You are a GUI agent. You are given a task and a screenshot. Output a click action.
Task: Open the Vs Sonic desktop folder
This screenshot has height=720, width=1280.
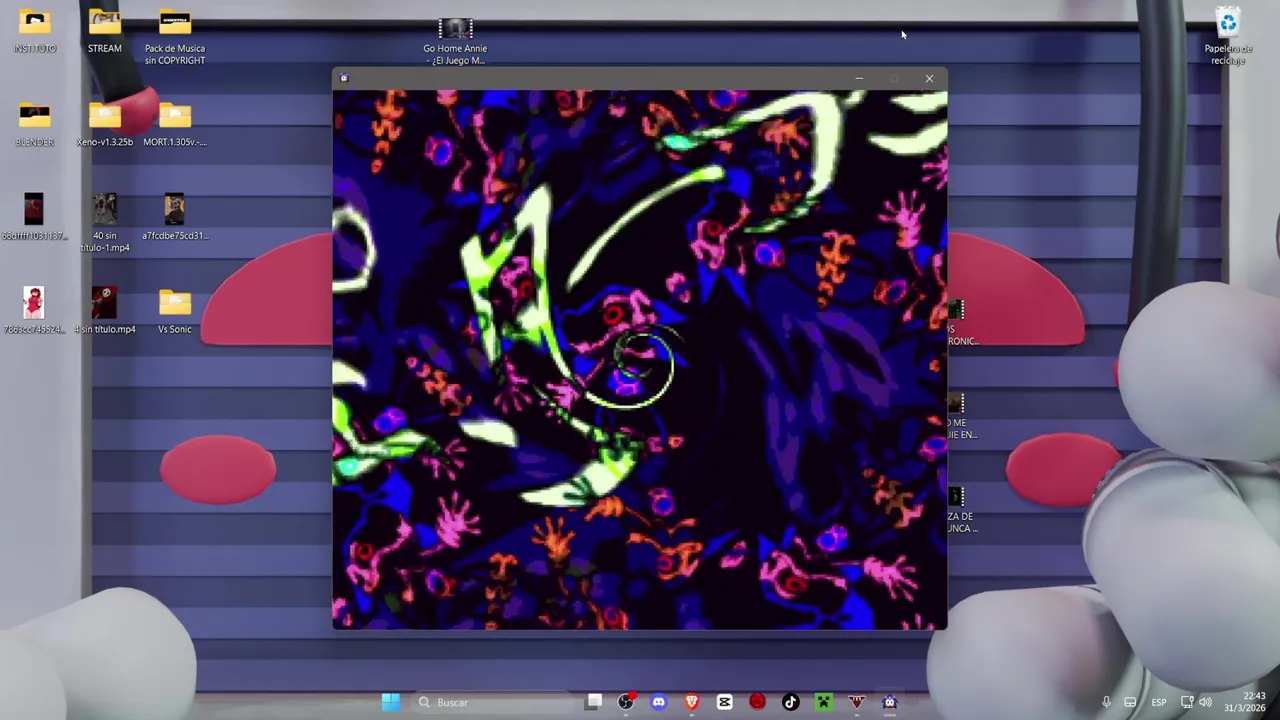point(174,311)
